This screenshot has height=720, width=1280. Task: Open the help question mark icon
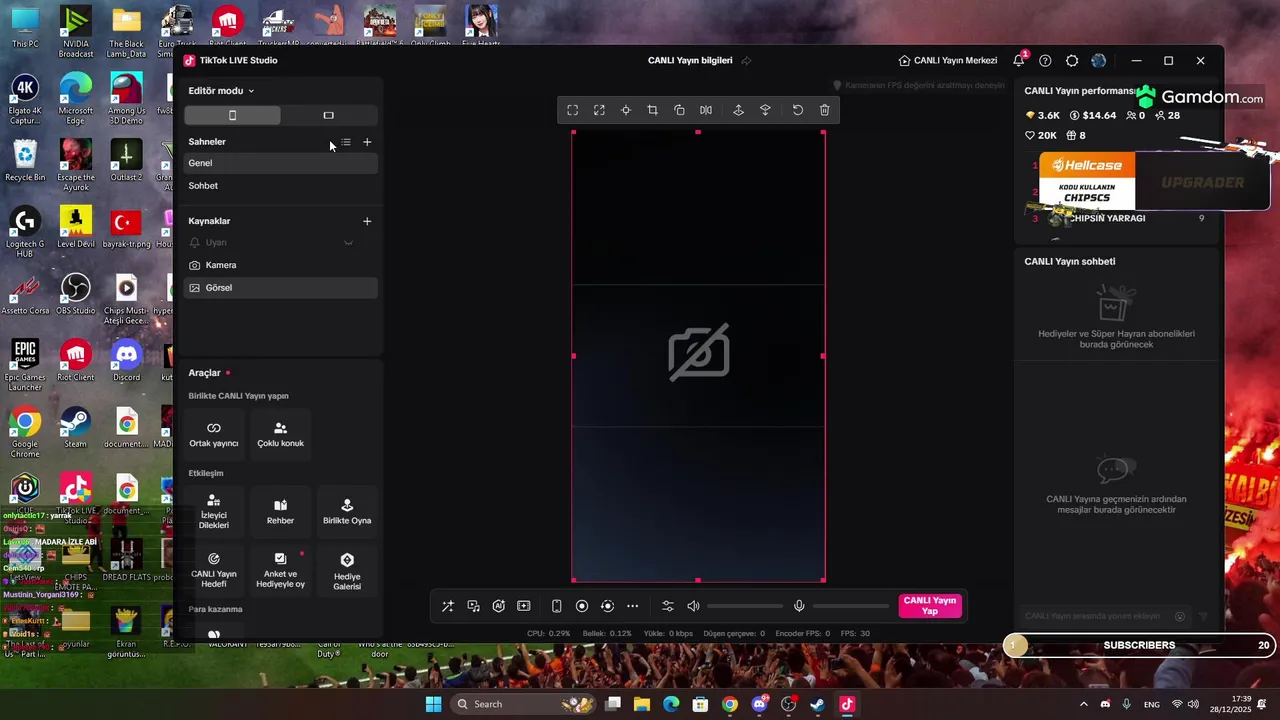pyautogui.click(x=1045, y=61)
